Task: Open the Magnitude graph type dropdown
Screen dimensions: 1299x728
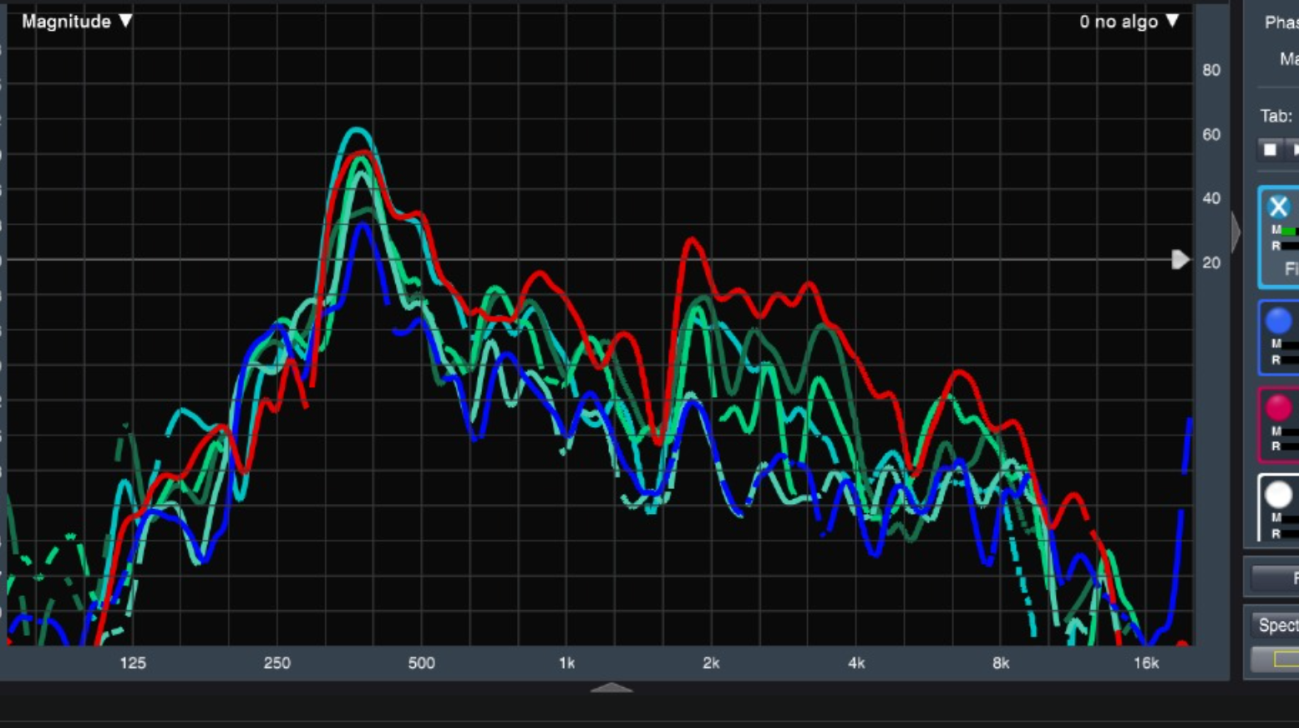Action: [x=77, y=21]
